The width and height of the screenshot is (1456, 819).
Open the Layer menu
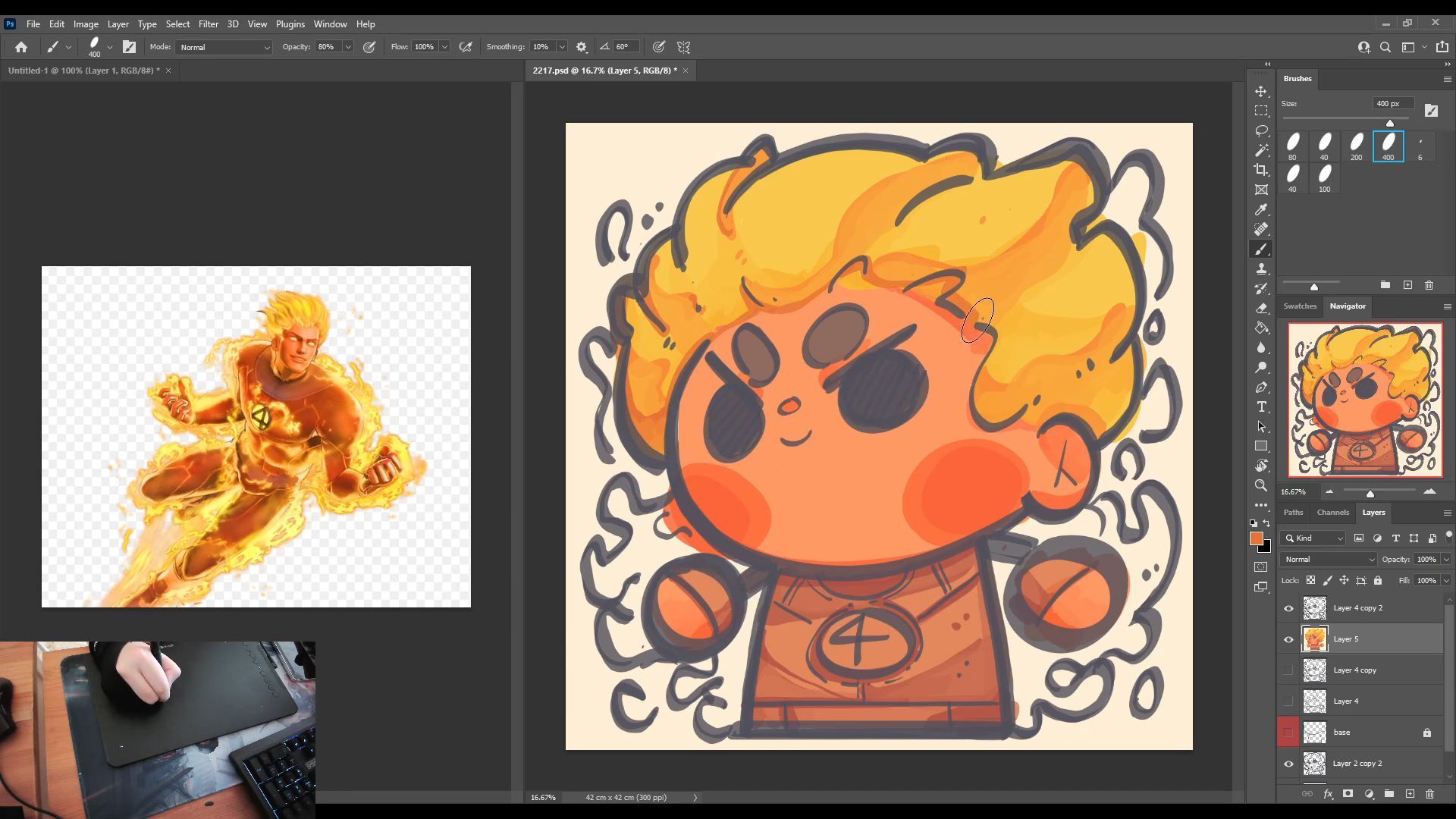pyautogui.click(x=118, y=24)
